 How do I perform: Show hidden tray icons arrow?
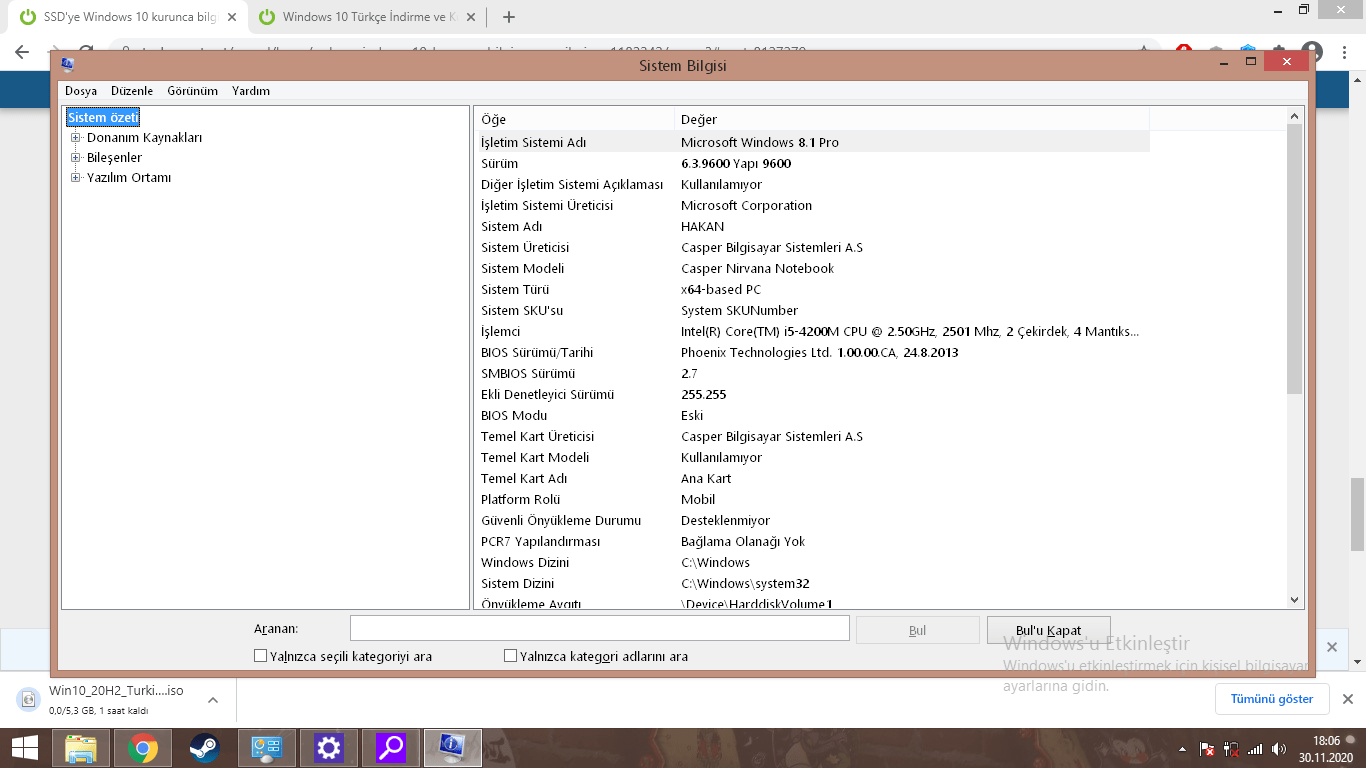(1183, 749)
